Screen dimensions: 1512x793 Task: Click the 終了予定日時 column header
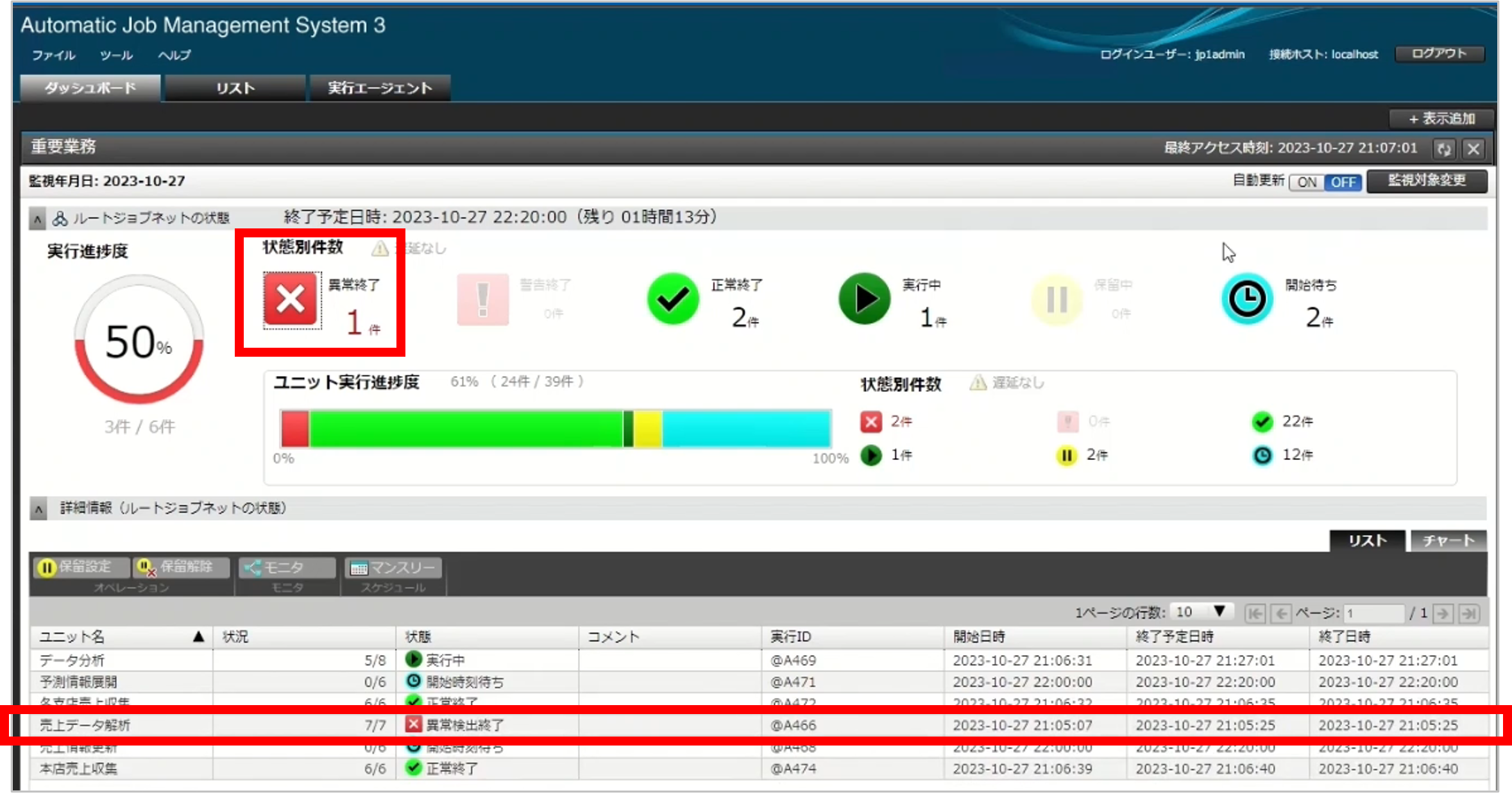click(1218, 636)
